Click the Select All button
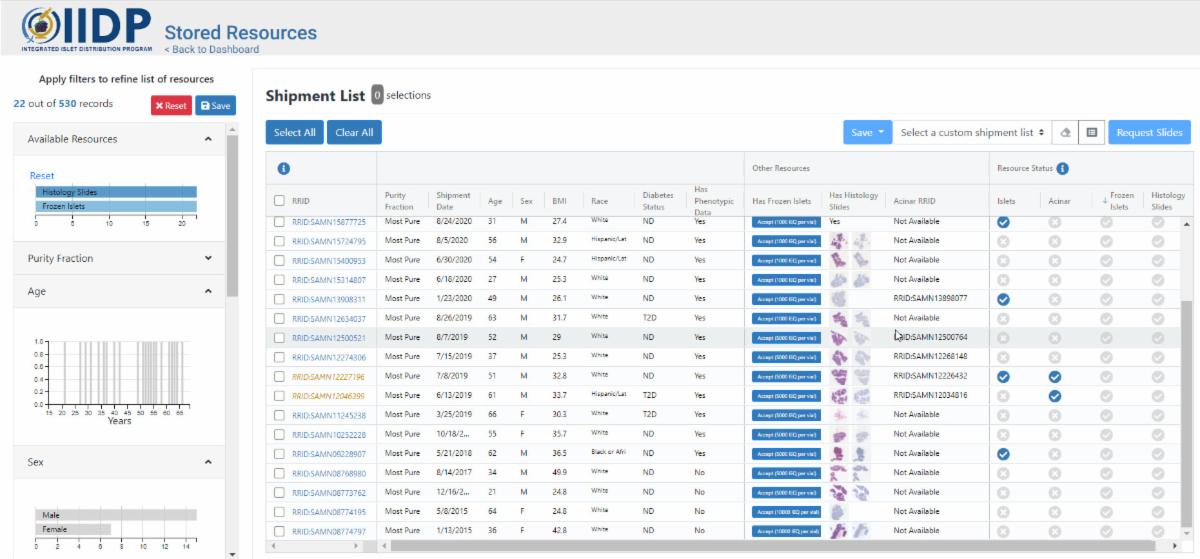The image size is (1200, 559). pos(295,132)
